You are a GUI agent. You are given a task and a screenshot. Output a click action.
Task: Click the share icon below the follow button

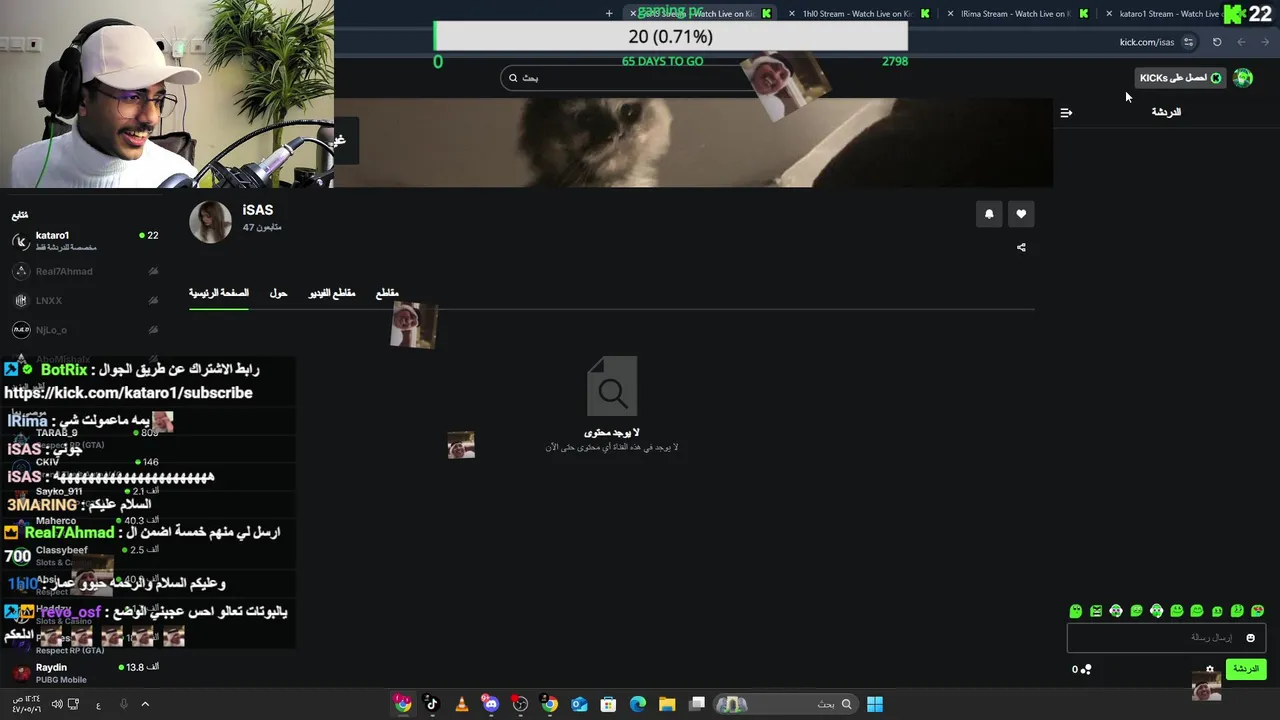[x=1021, y=247]
